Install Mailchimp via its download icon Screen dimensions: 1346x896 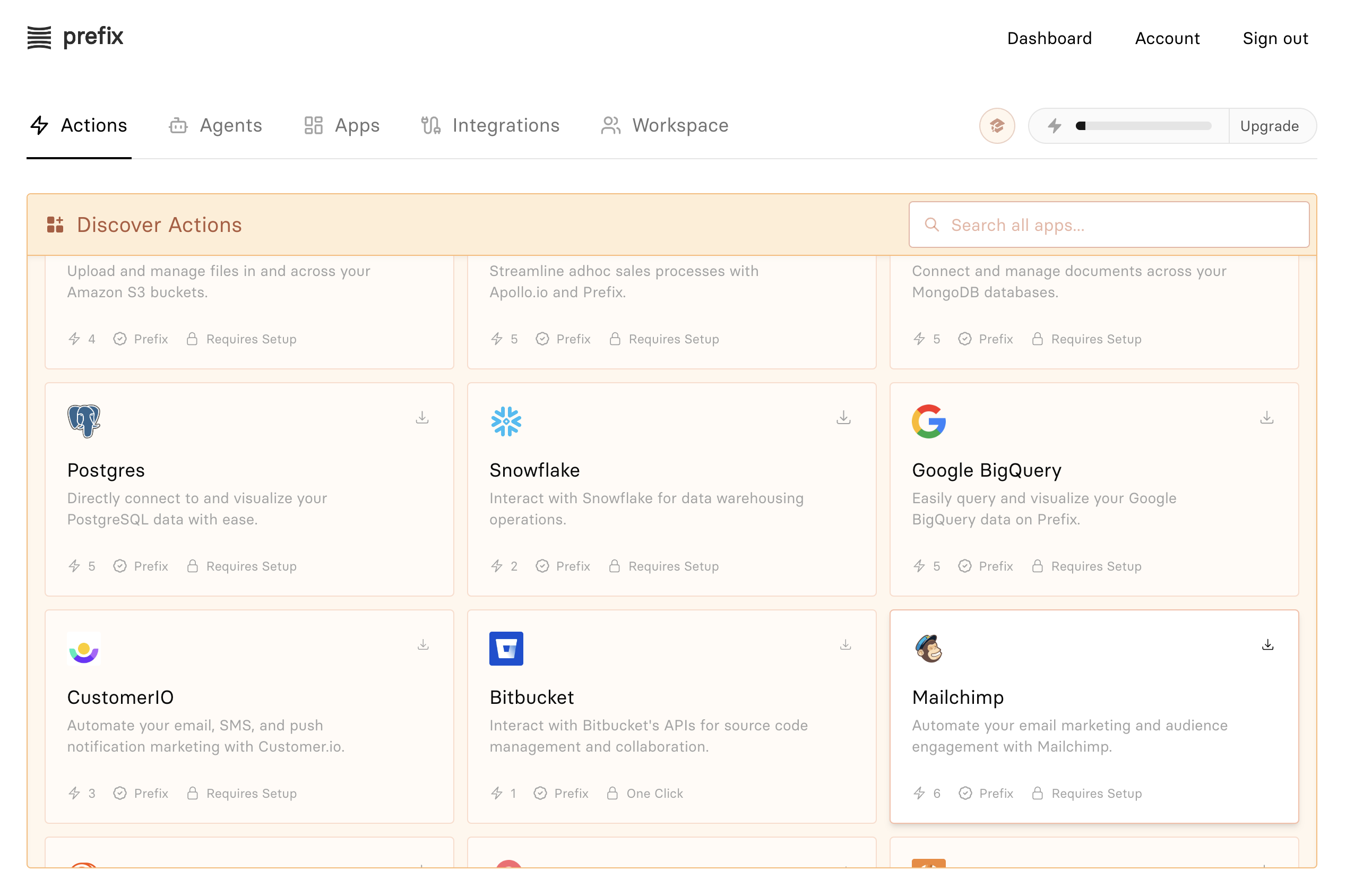pos(1268,644)
